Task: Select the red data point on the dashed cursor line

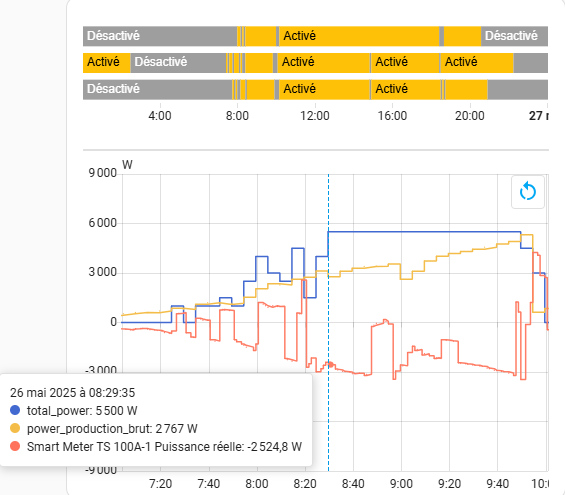Action: [x=331, y=364]
